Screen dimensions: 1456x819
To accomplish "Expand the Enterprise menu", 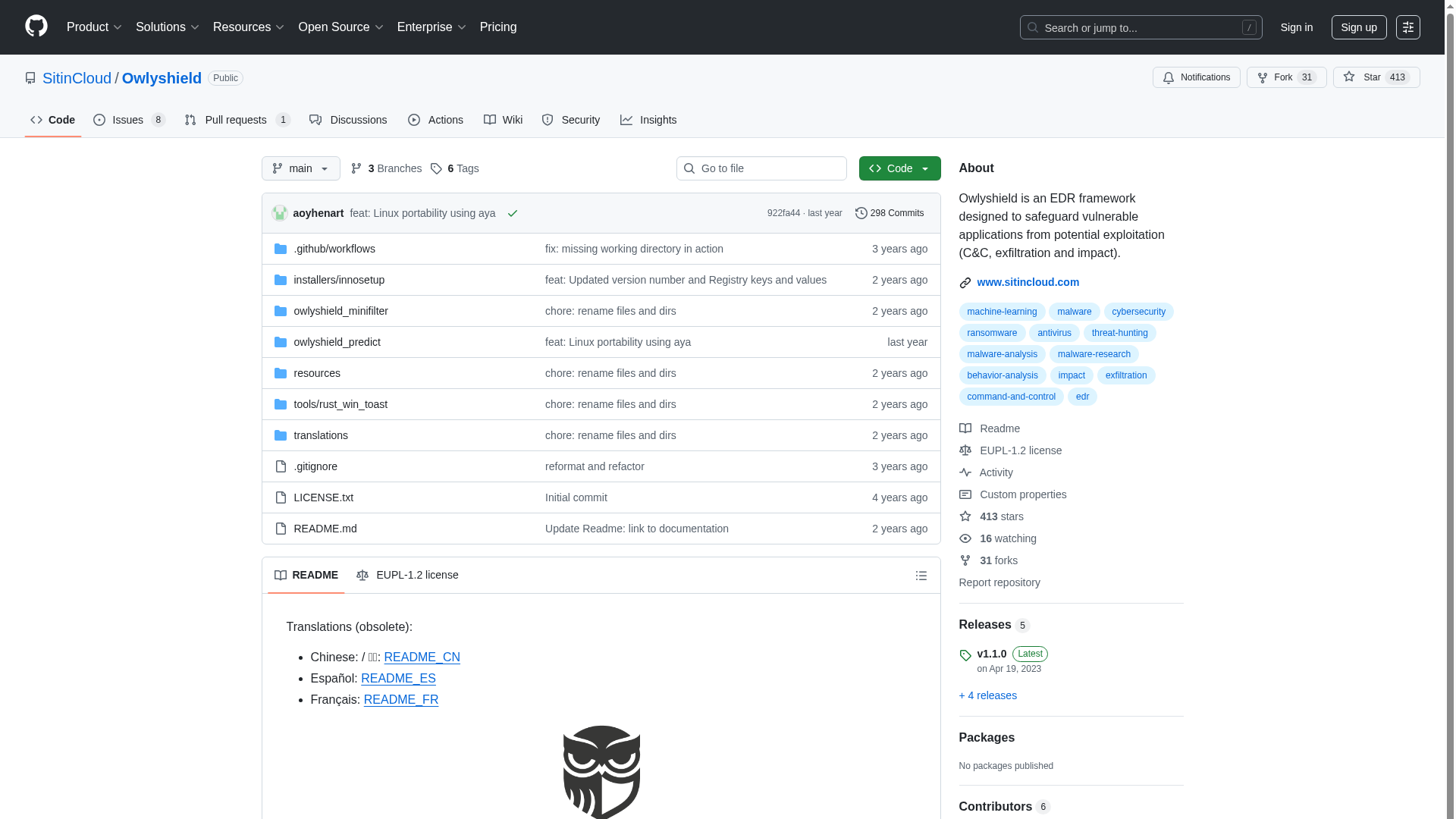I will (431, 27).
